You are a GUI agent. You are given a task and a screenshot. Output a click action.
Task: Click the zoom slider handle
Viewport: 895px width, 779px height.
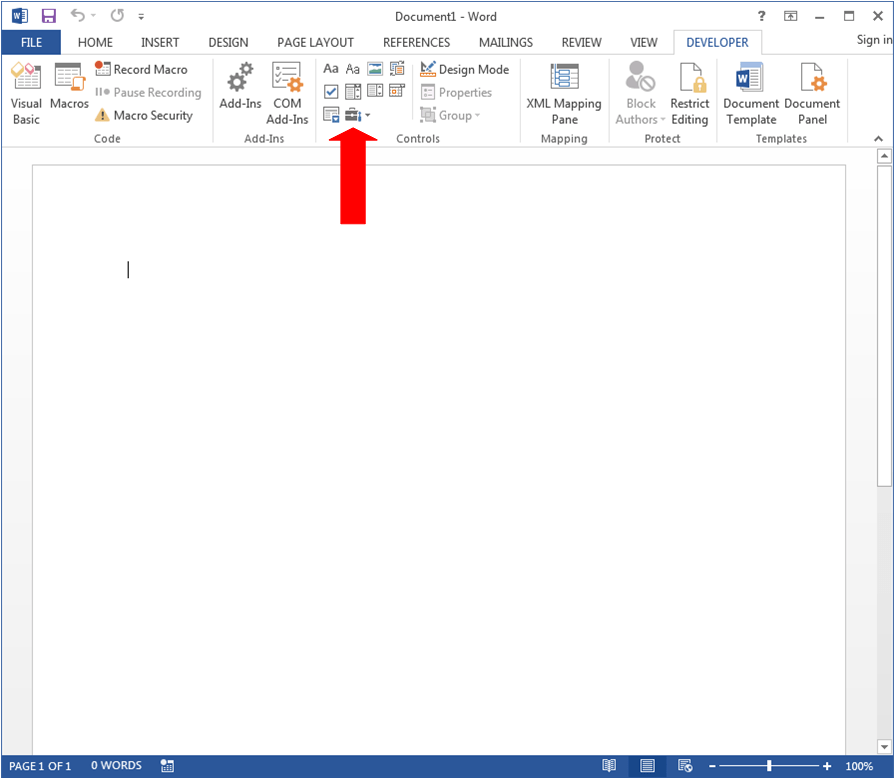click(769, 766)
